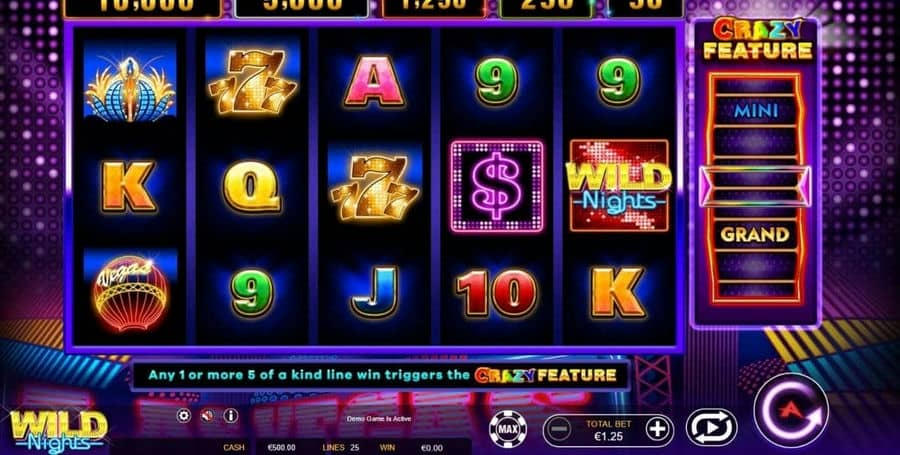Select the Wild Nights wild symbol

click(x=619, y=185)
